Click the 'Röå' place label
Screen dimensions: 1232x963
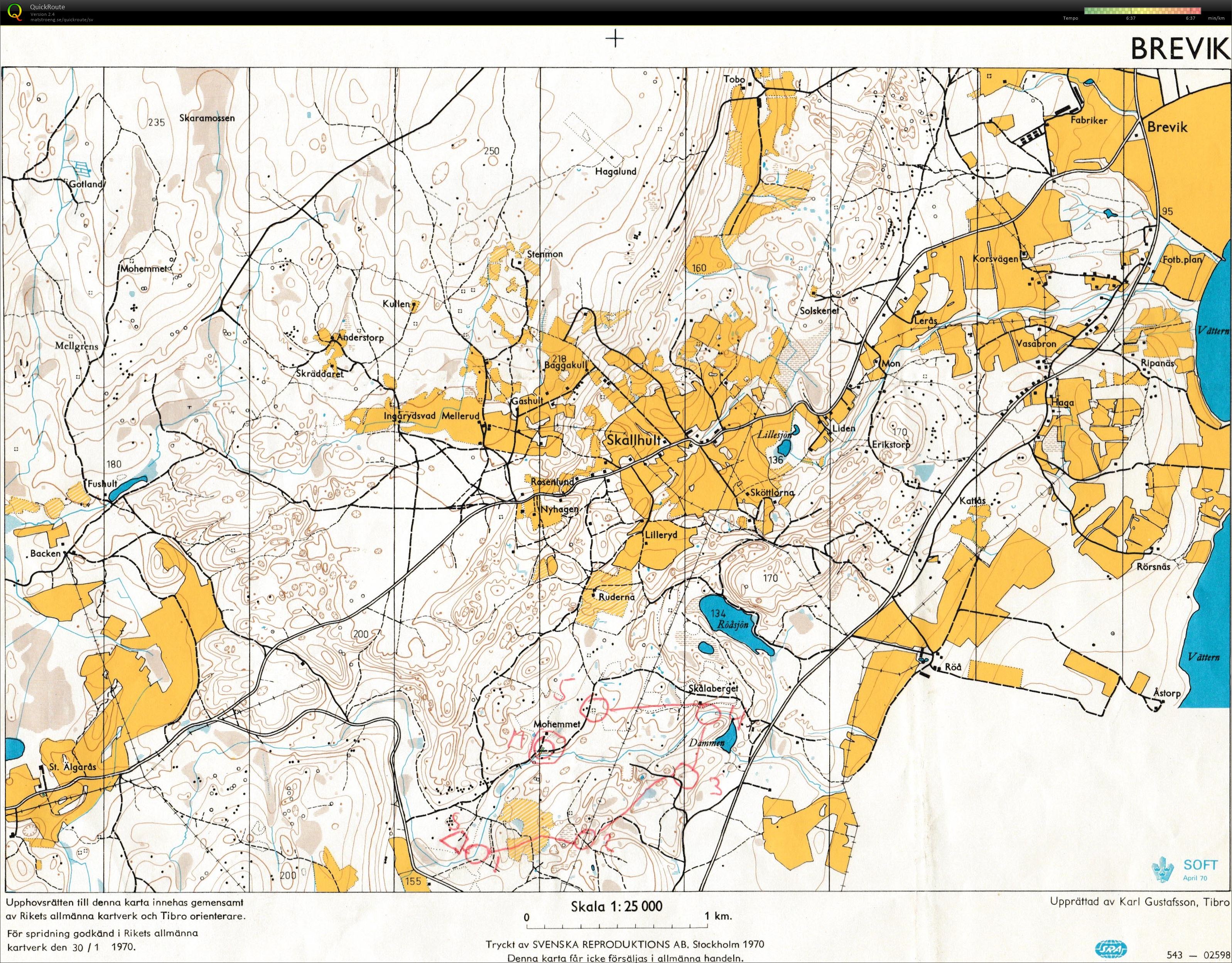pyautogui.click(x=954, y=667)
